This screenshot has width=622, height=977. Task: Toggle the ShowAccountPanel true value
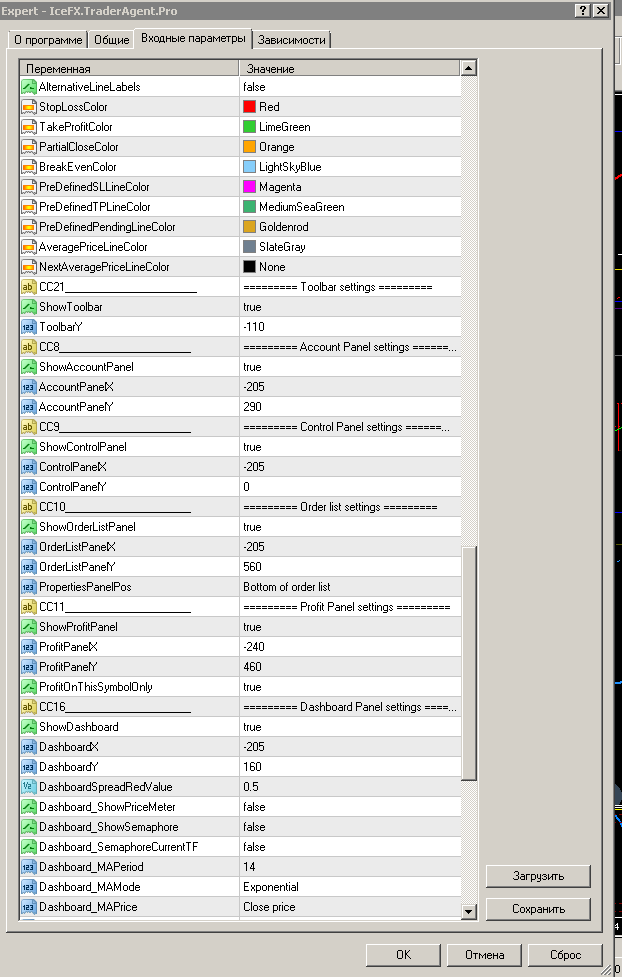[x=350, y=366]
